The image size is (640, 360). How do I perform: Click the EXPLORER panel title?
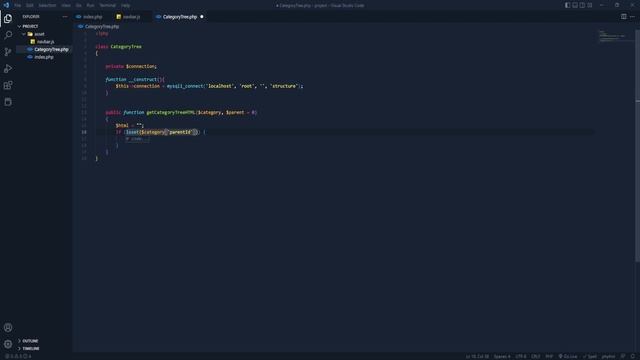point(31,17)
